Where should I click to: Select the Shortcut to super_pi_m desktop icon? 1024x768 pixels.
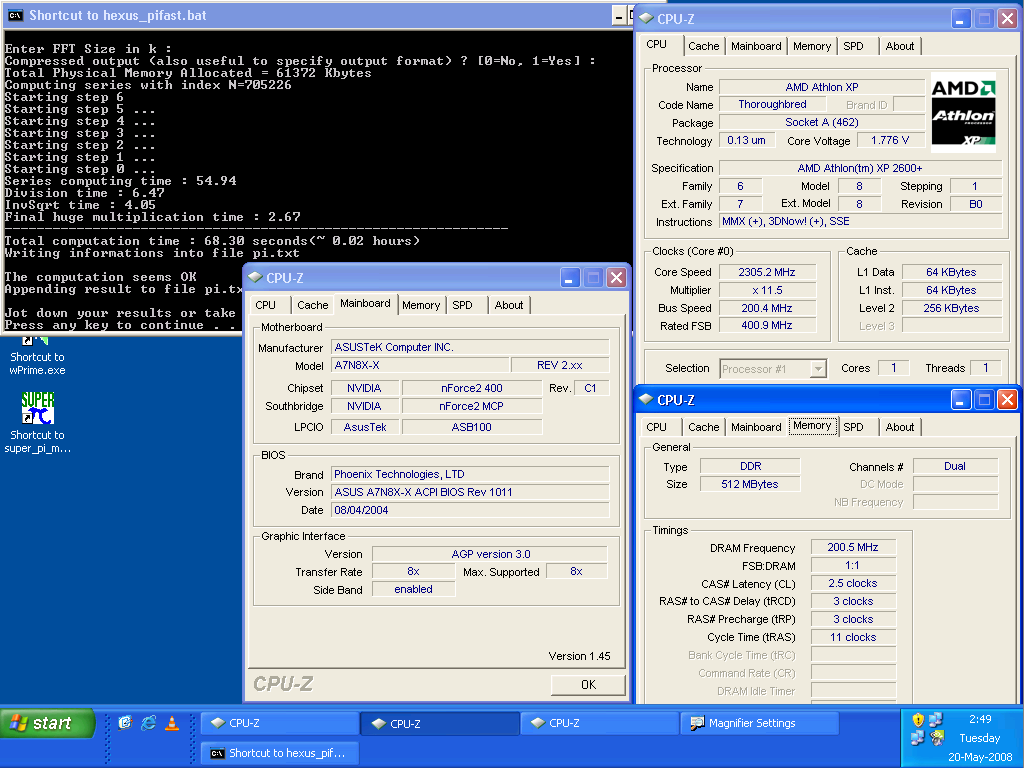pyautogui.click(x=37, y=423)
